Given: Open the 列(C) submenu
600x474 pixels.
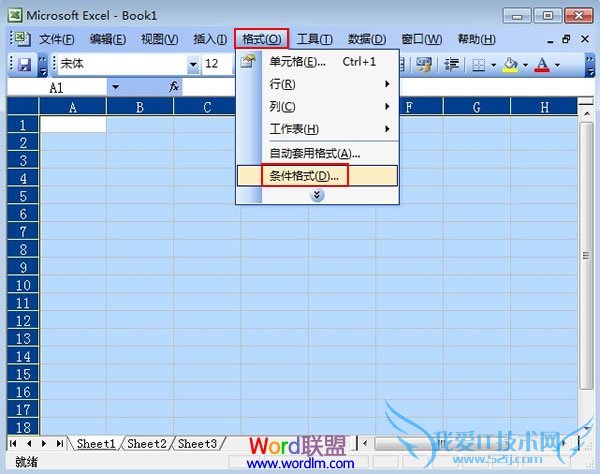Looking at the screenshot, I should 318,106.
